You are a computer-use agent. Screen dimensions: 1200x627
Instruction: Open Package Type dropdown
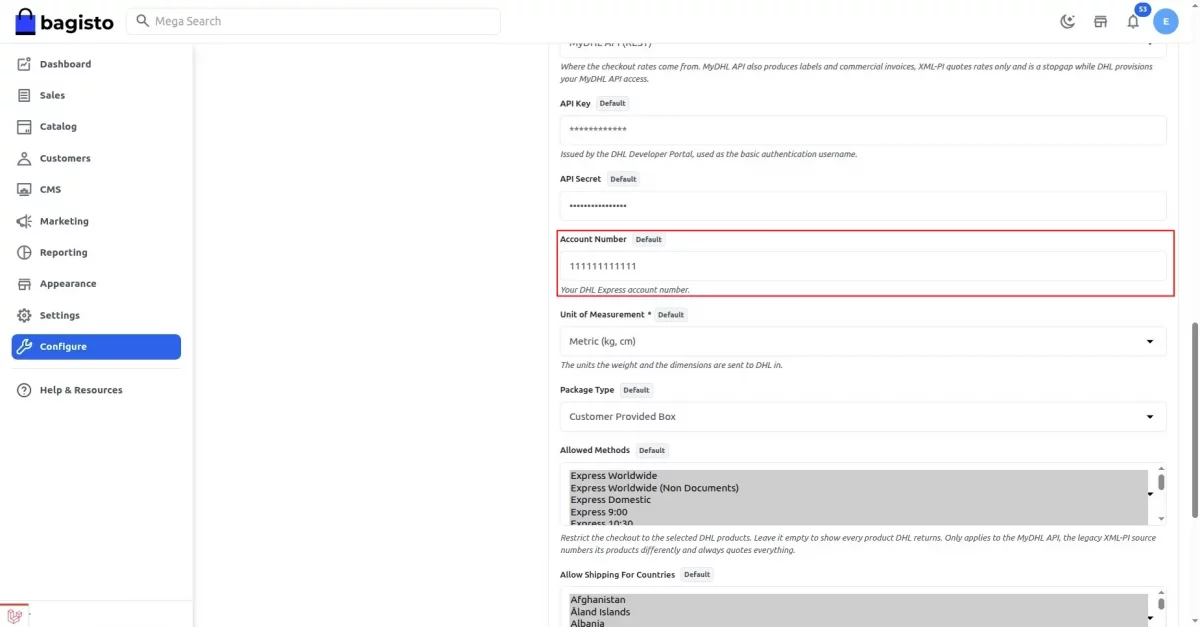863,417
